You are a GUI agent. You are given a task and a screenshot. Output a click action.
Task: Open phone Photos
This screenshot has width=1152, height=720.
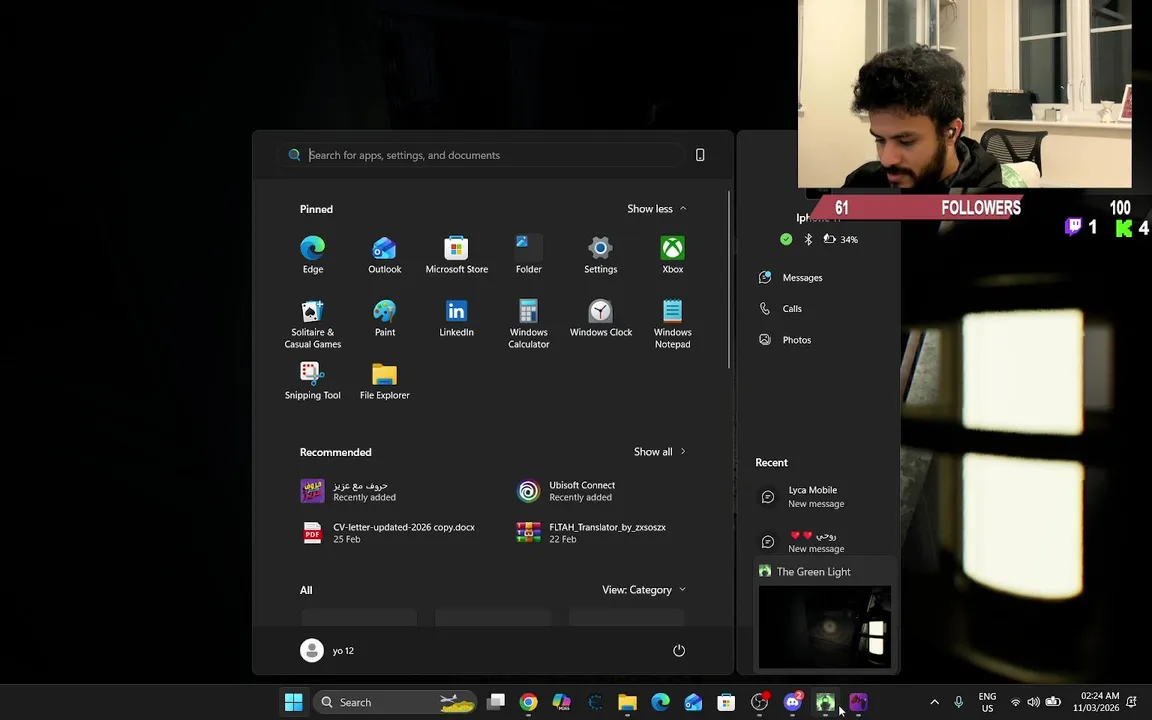(785, 339)
